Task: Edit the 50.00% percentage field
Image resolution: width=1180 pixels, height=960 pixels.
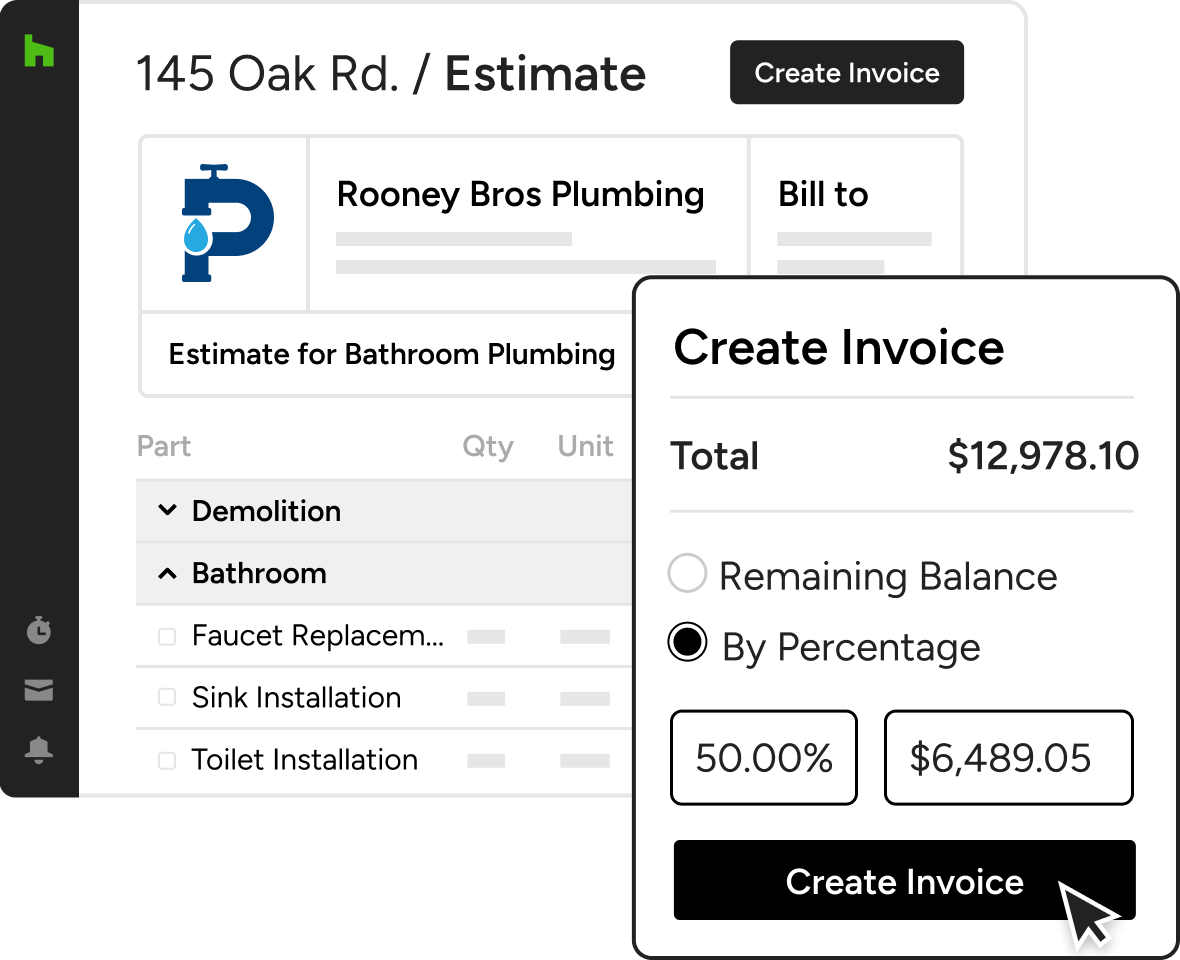Action: (764, 758)
